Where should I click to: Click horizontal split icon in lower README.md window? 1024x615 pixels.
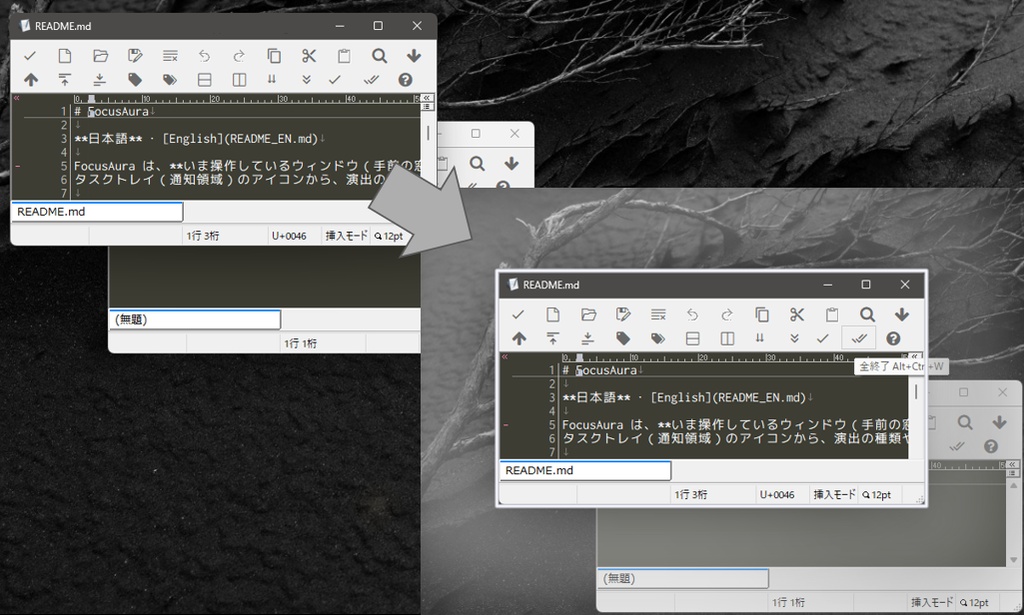692,338
